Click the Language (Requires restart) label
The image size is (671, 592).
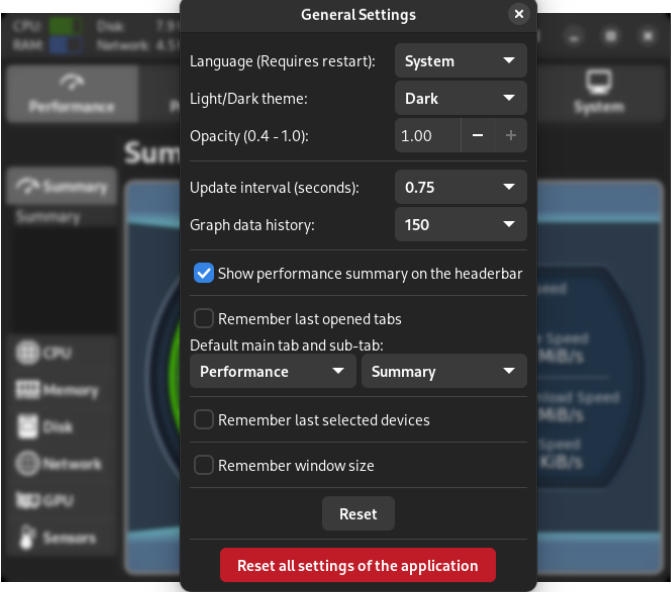click(x=282, y=61)
